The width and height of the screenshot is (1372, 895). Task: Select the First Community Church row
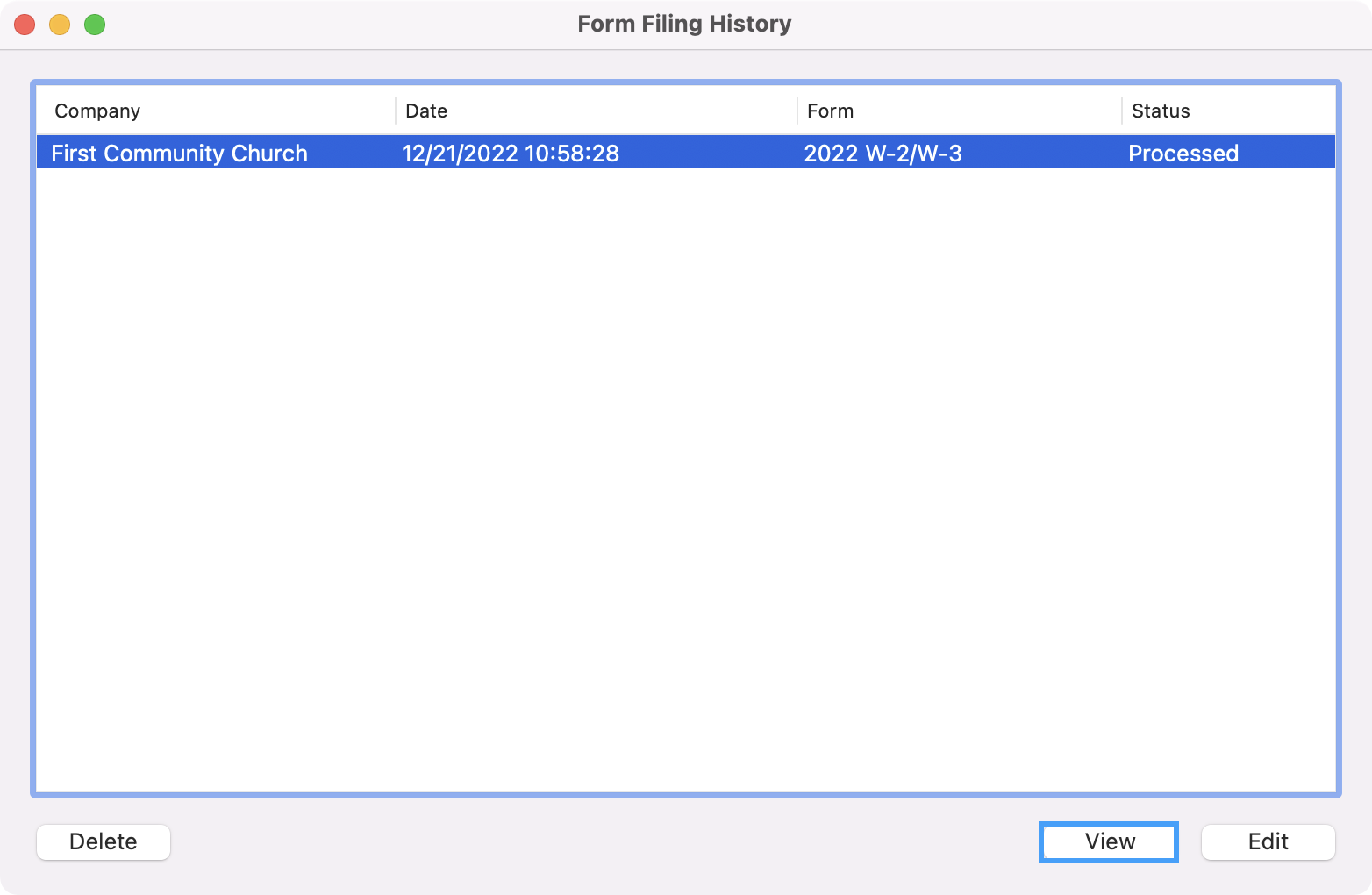(179, 154)
